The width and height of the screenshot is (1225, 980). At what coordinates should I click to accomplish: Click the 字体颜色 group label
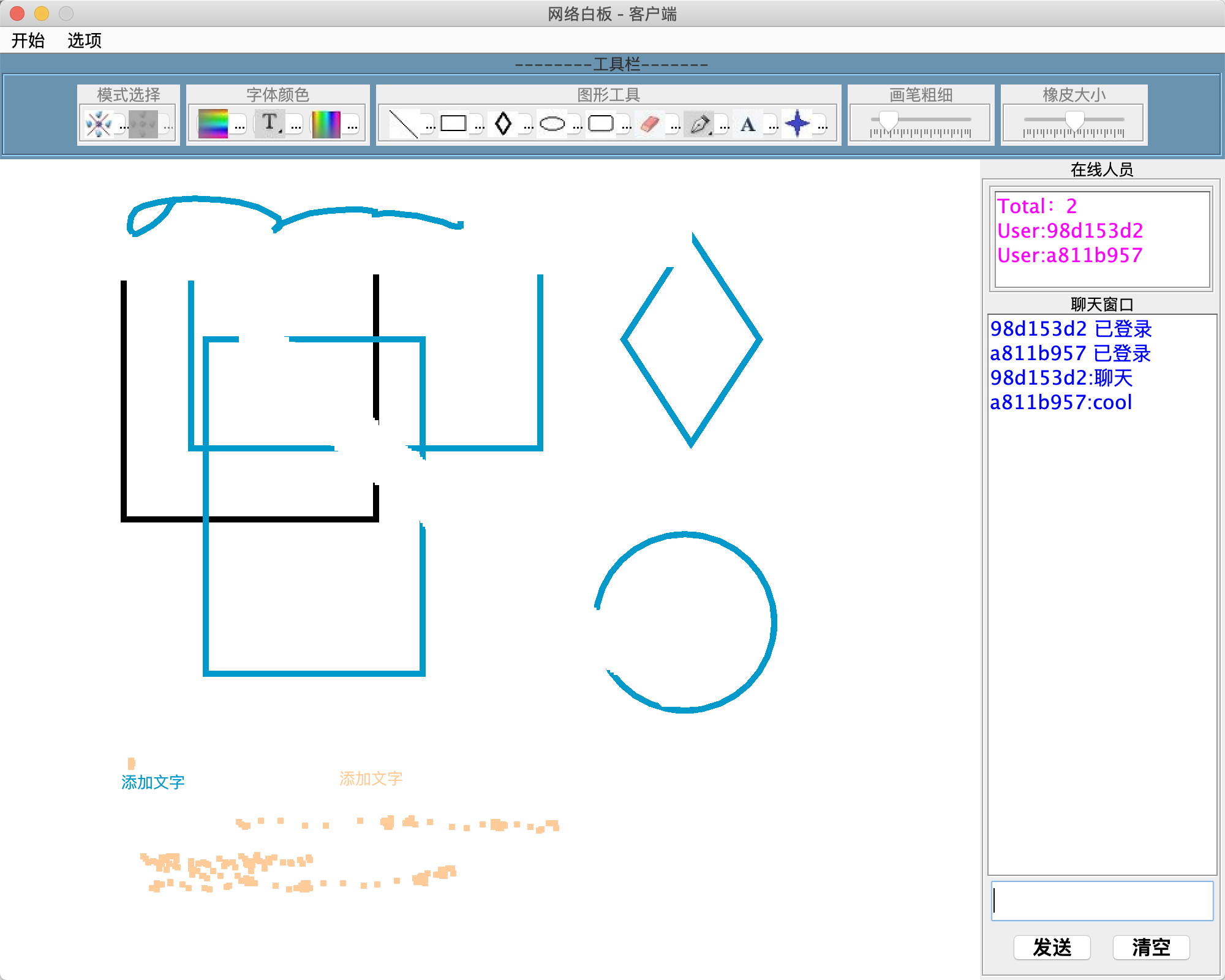click(277, 95)
